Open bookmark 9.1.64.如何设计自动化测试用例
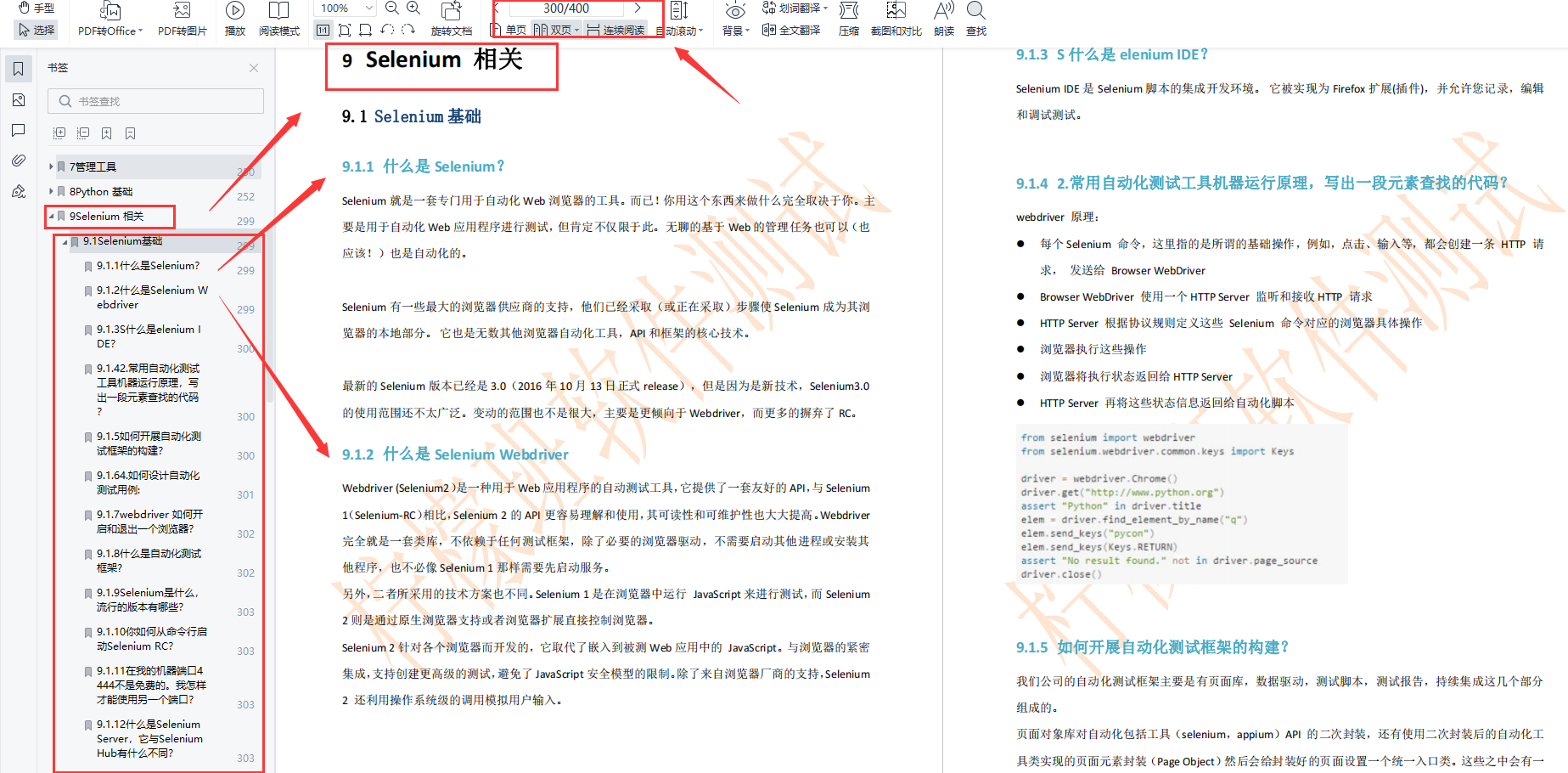The width and height of the screenshot is (1568, 773). (x=149, y=482)
